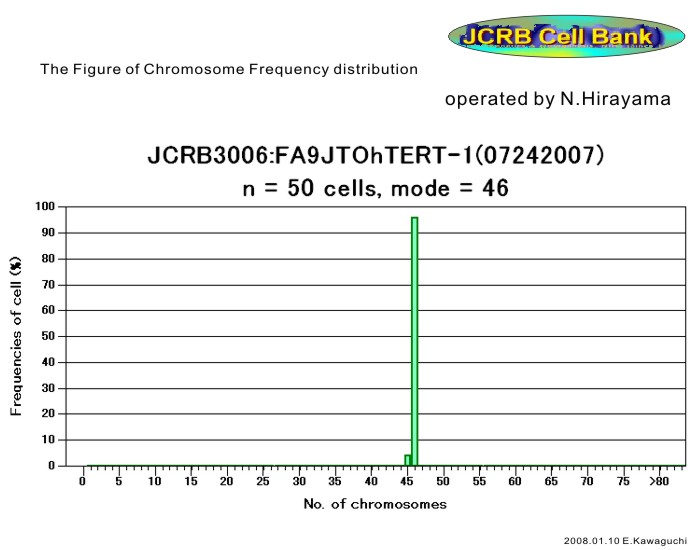Click the 75 tick label on the x-axis
This screenshot has height=550, width=700.
623,481
